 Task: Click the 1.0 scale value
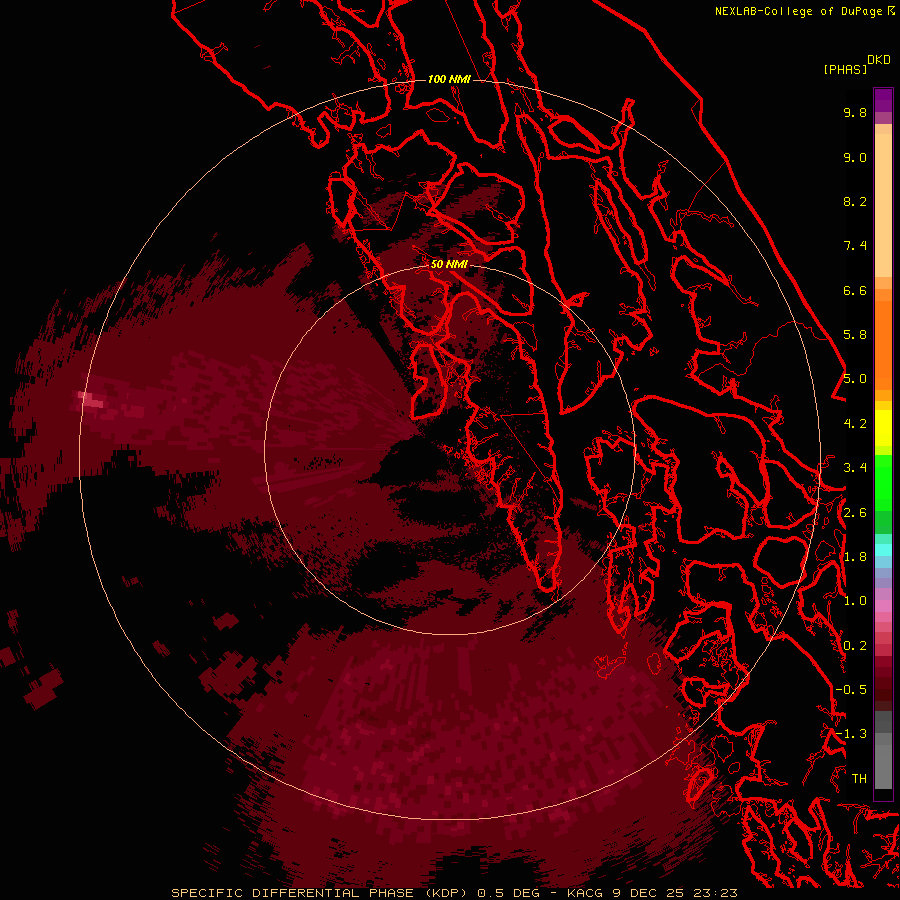point(855,601)
